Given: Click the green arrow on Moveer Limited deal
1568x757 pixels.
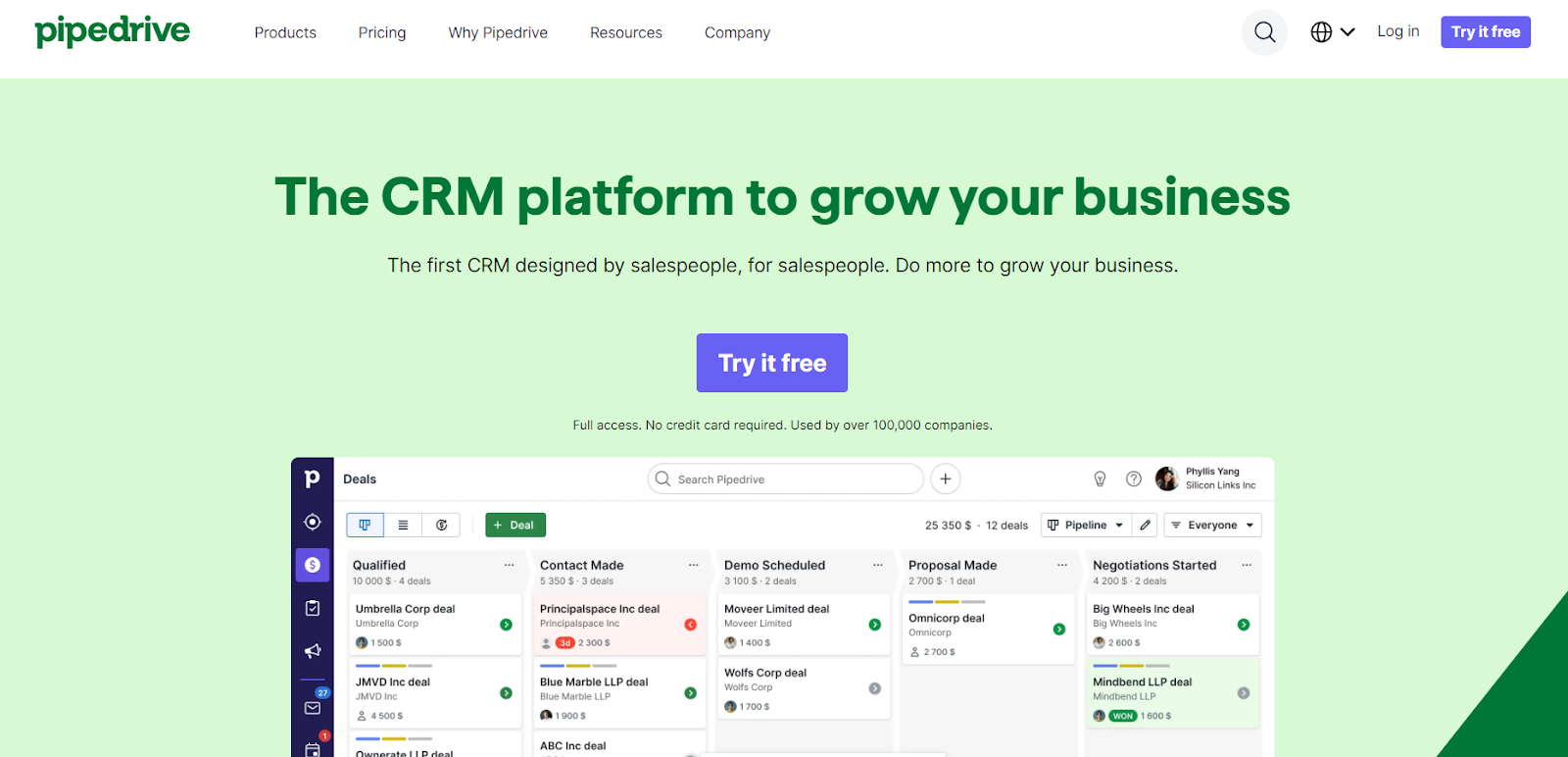Looking at the screenshot, I should point(874,625).
